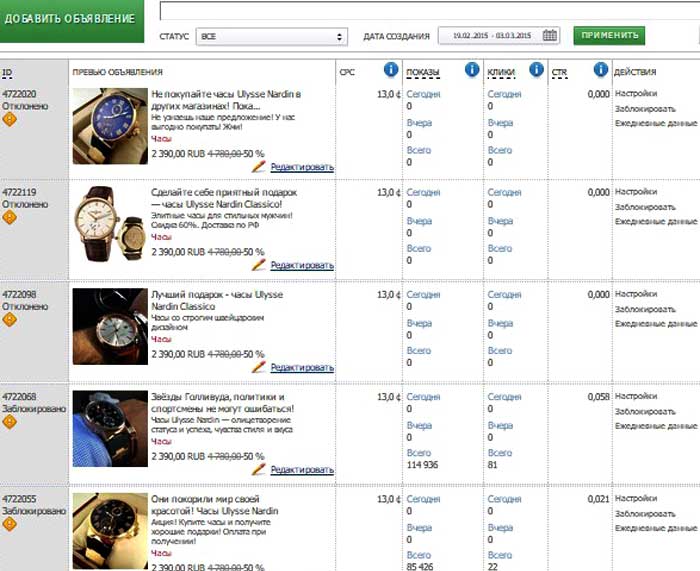The height and width of the screenshot is (571, 700).
Task: Click the Добавить объявление button
Action: coord(72,21)
